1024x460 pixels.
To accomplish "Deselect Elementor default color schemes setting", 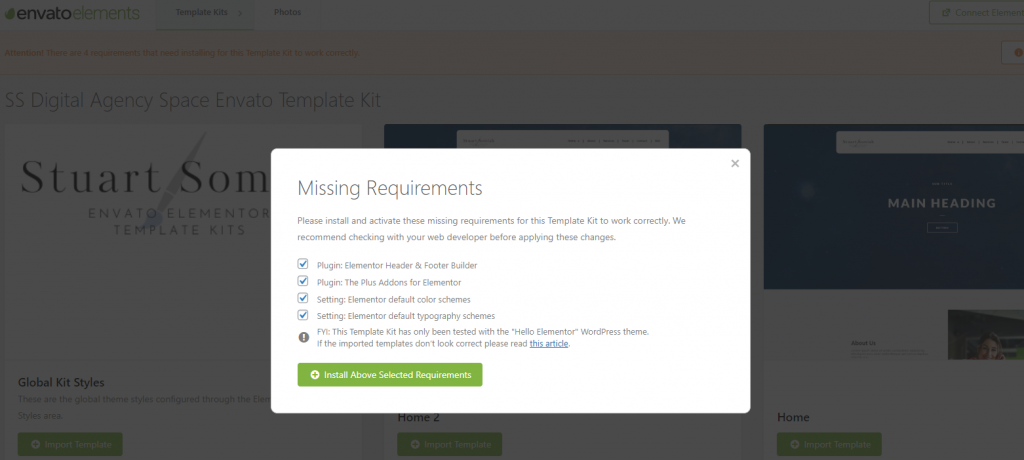I will [x=303, y=298].
